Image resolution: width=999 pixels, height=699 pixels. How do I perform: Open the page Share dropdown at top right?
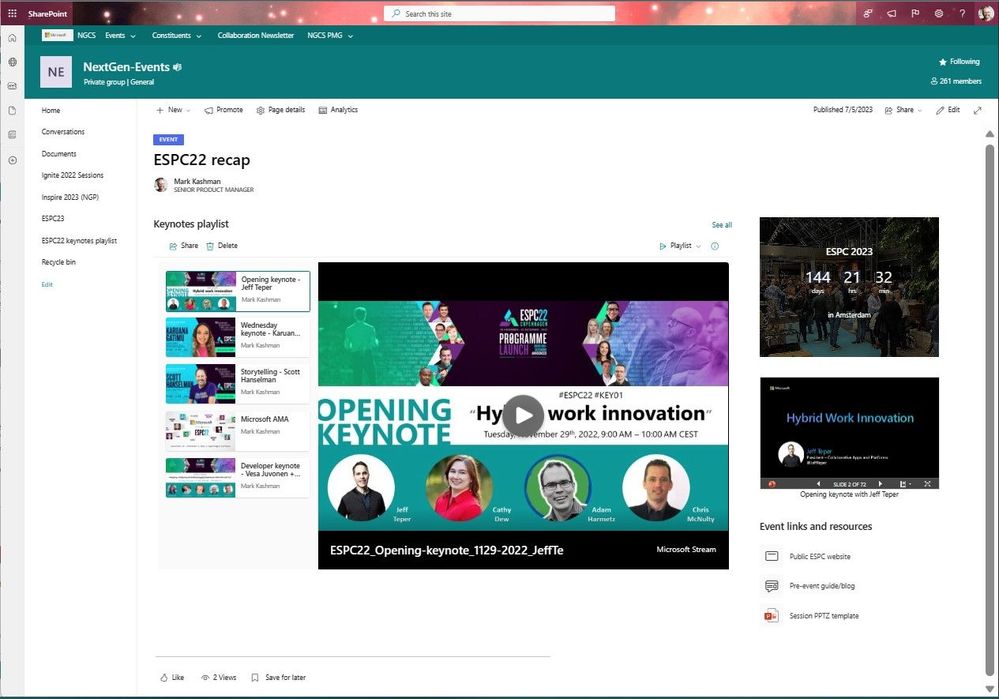pyautogui.click(x=903, y=110)
